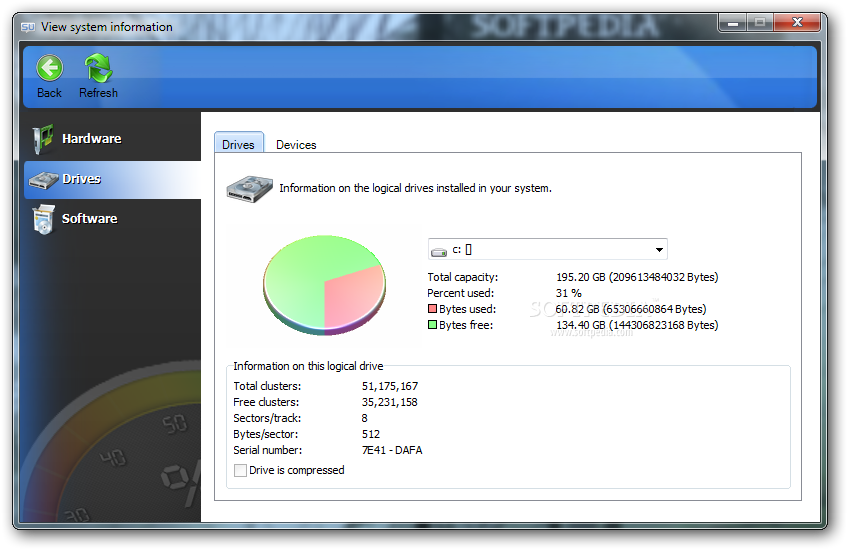Viewport: 848px width, 550px height.
Task: Click the large hard drive info icon
Action: click(x=249, y=189)
